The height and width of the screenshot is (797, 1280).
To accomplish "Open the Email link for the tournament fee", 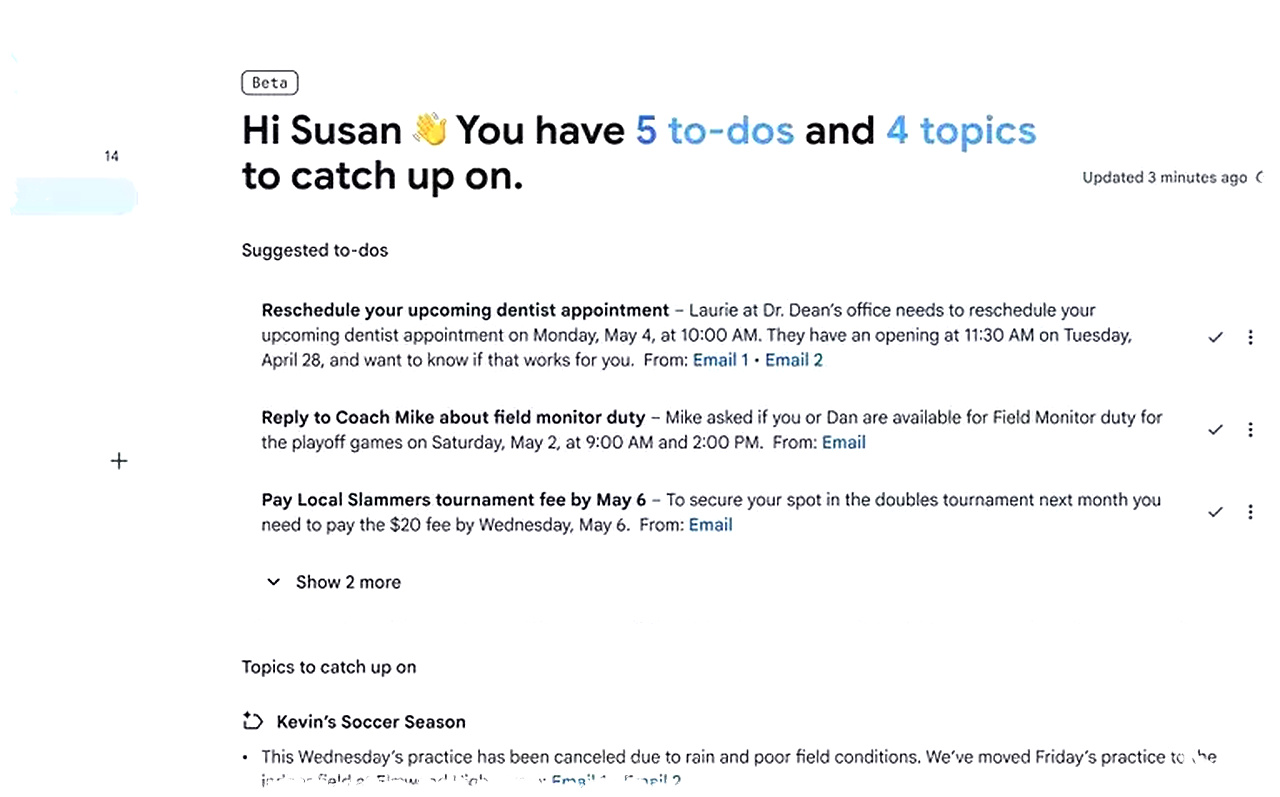I will [x=710, y=525].
